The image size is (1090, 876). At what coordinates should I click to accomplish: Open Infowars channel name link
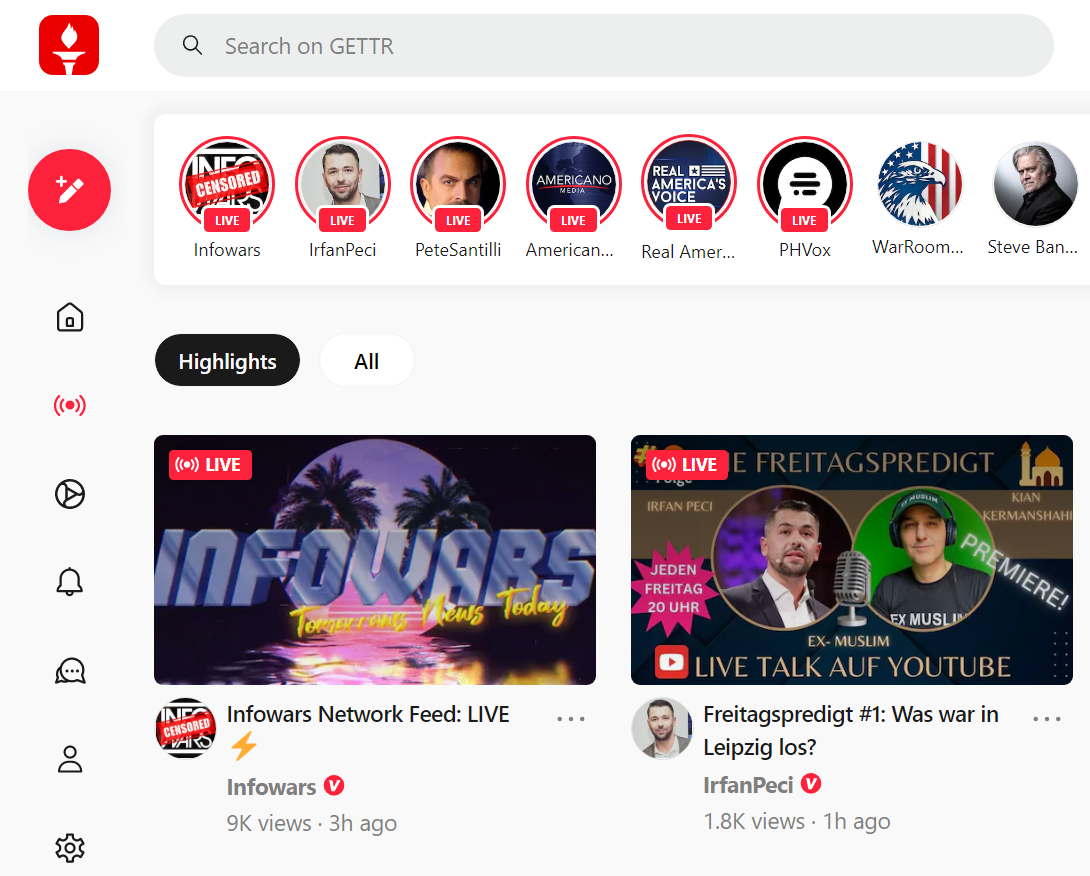271,787
